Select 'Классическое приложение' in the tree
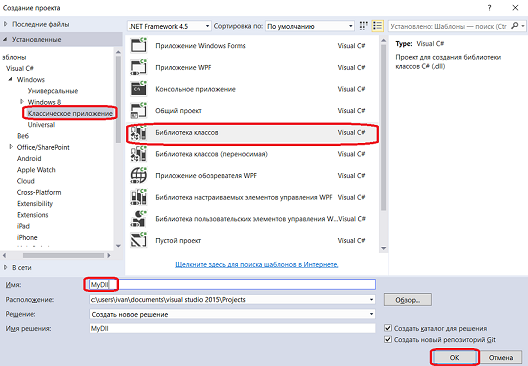This screenshot has height=366, width=528. coord(70,113)
